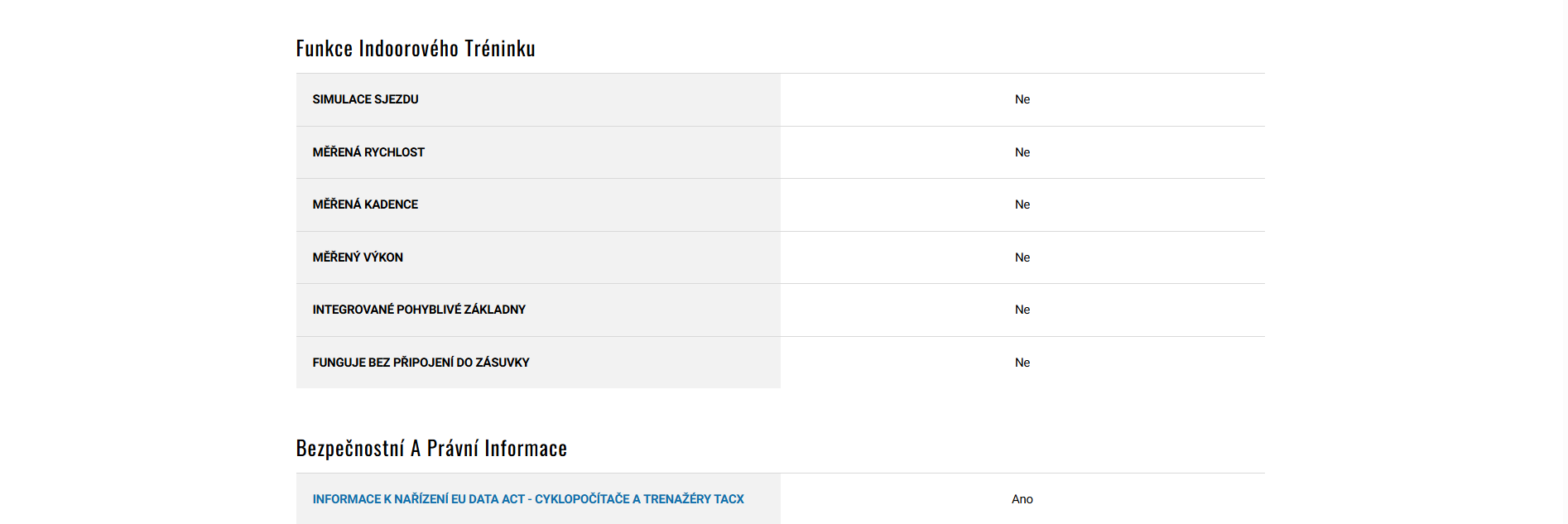Screen dimensions: 1568x524
Task: Click the word 'Tréninku' in the top heading
Action: [500, 49]
